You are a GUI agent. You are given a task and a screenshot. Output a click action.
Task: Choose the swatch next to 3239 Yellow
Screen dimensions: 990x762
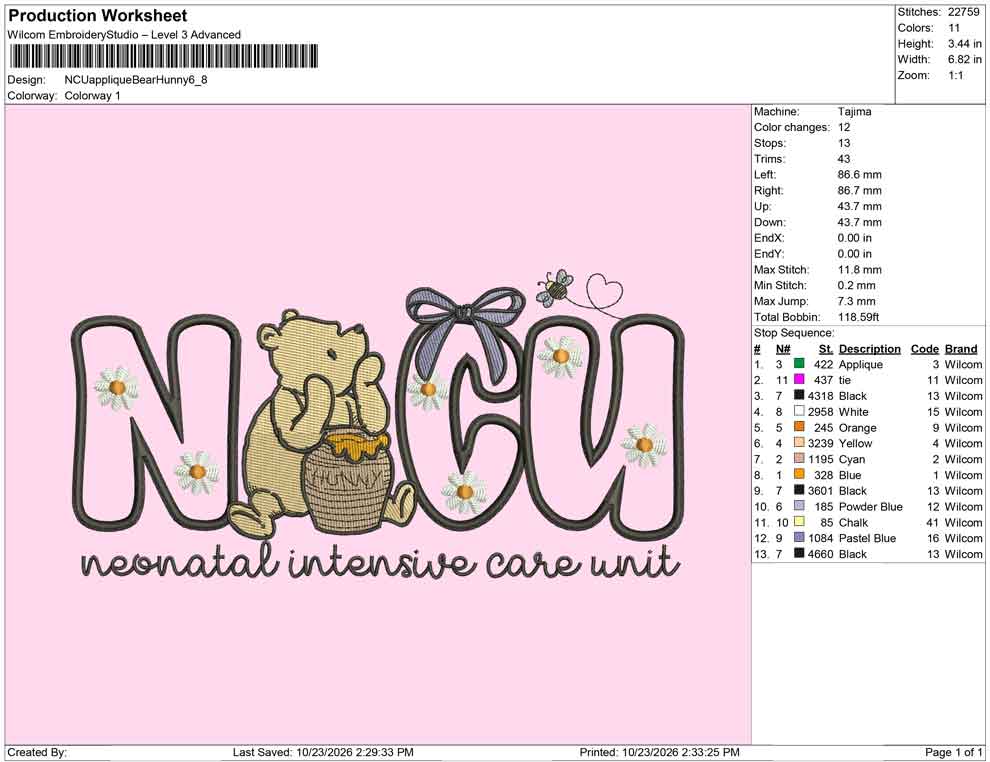coord(799,443)
